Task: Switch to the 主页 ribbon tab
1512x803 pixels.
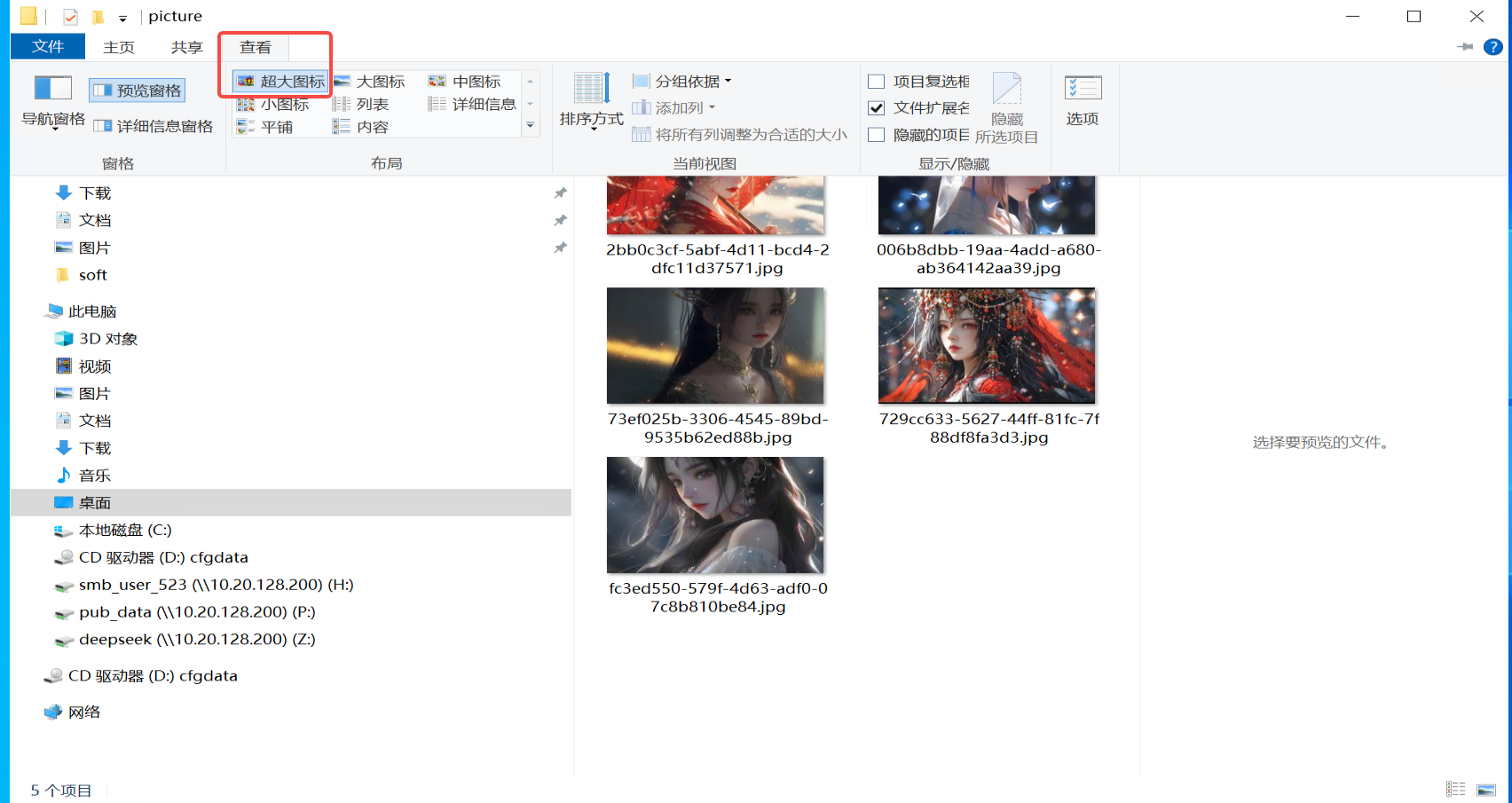Action: point(118,47)
